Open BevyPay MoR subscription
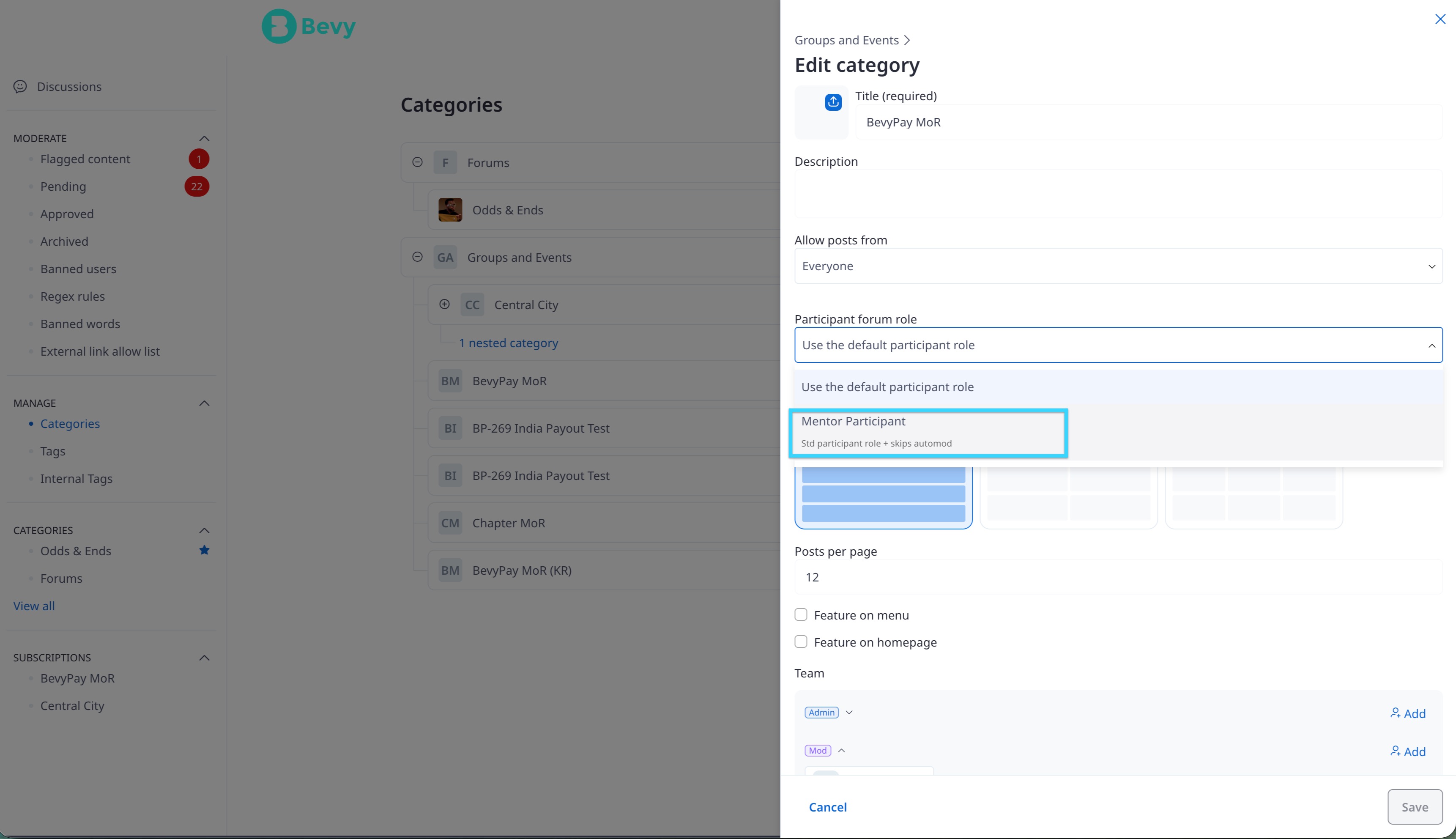 tap(77, 679)
